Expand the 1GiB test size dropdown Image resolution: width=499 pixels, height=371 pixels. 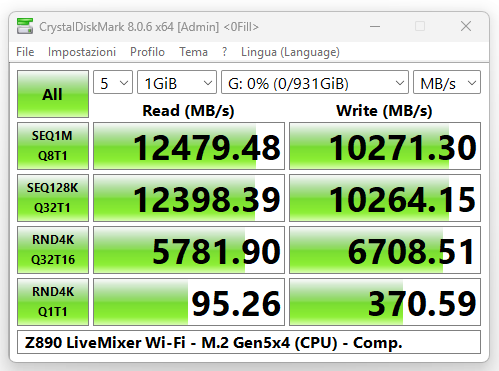(177, 82)
